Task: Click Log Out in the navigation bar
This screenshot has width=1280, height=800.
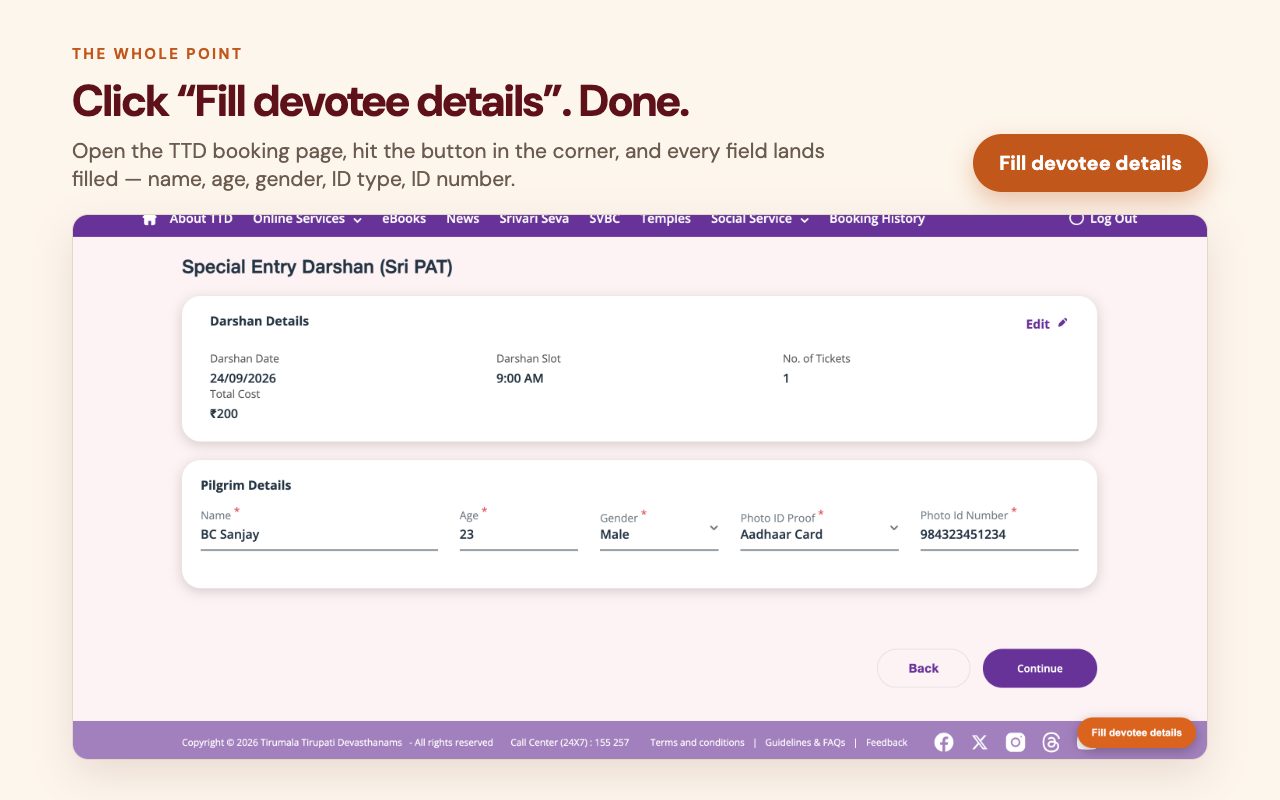Action: point(1103,219)
